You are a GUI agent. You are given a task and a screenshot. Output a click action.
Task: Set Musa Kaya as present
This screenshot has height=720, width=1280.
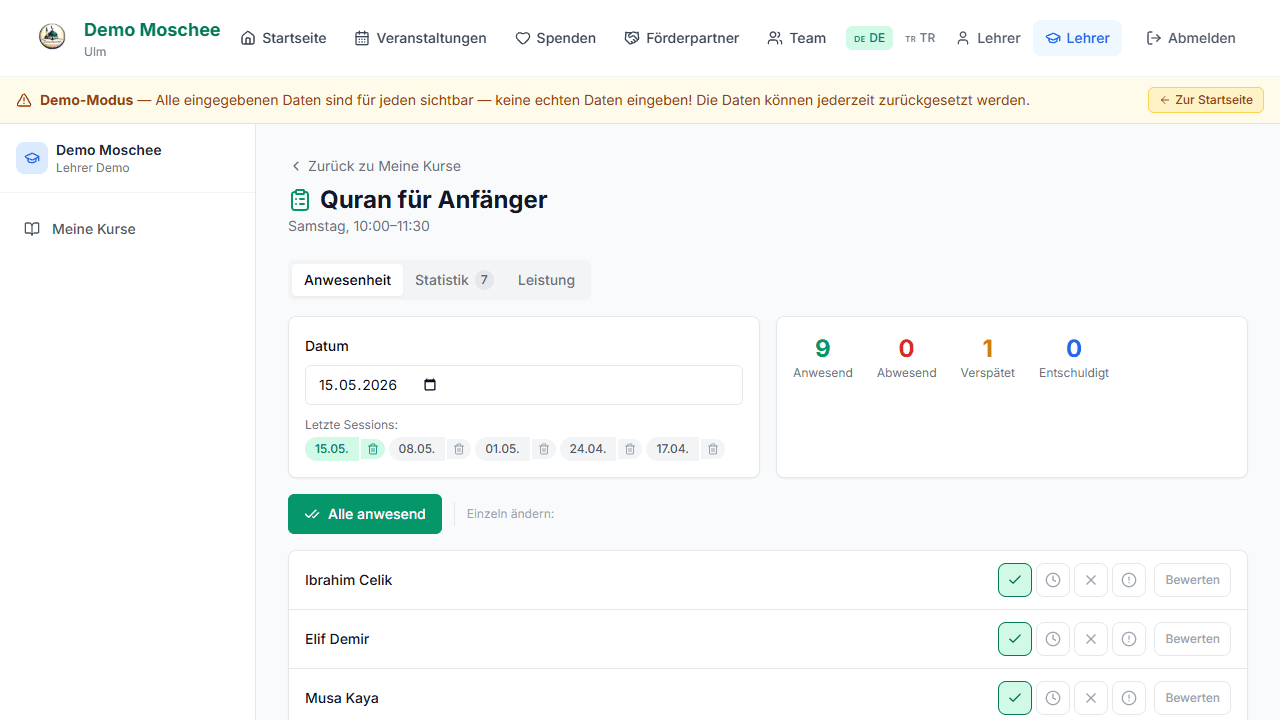click(1015, 698)
